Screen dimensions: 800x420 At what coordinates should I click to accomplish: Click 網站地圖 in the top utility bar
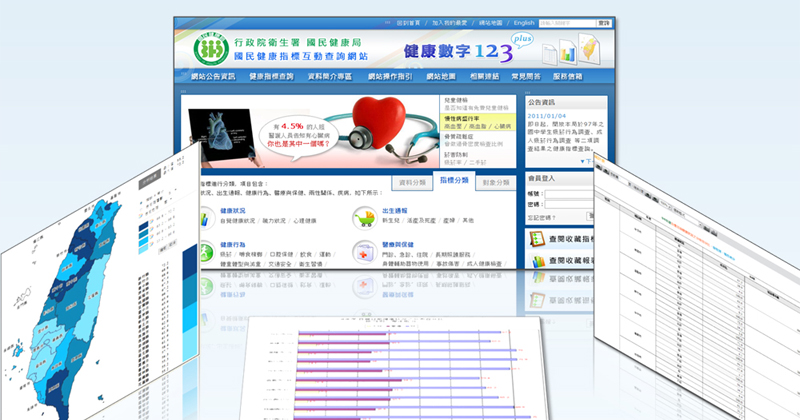(490, 23)
